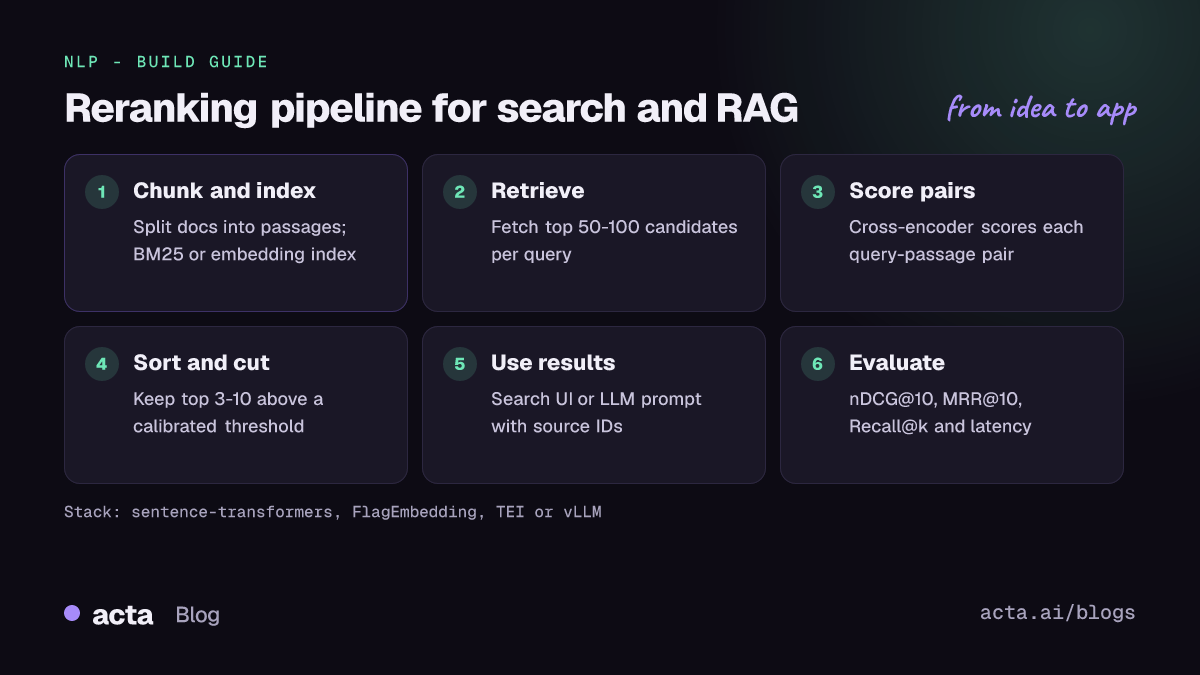This screenshot has height=675, width=1200.
Task: Click 'query-passage pair' text
Action: click(x=931, y=255)
